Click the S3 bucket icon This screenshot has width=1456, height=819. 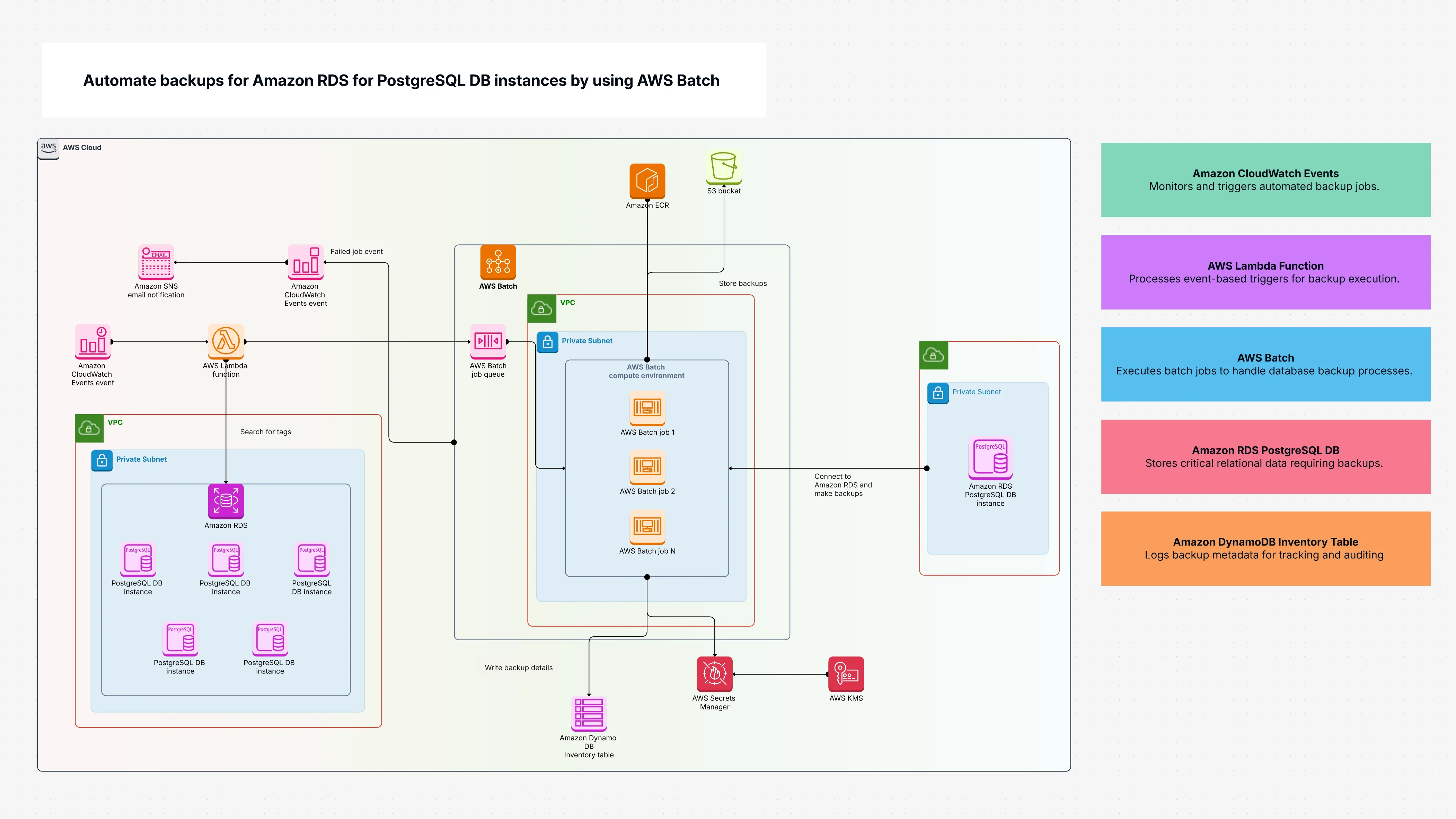pos(723,167)
